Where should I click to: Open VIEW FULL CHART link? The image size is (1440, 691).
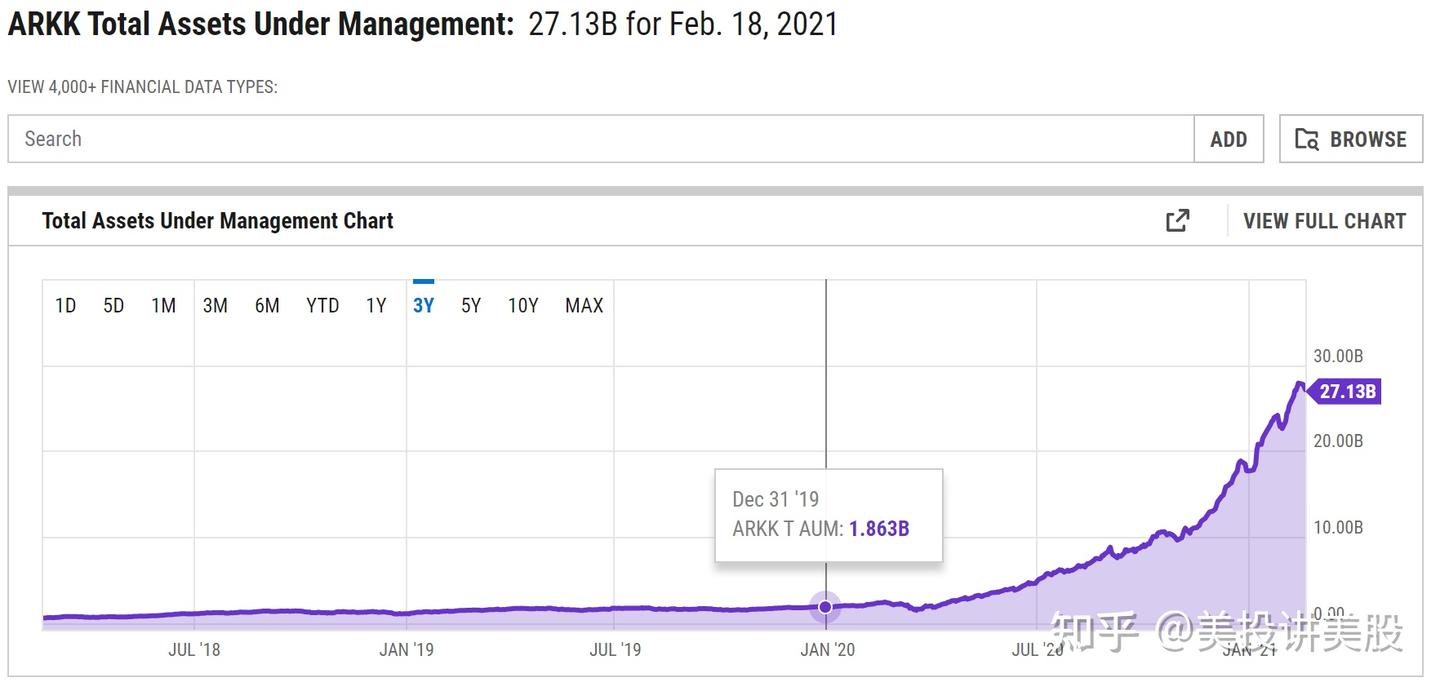(x=1324, y=221)
